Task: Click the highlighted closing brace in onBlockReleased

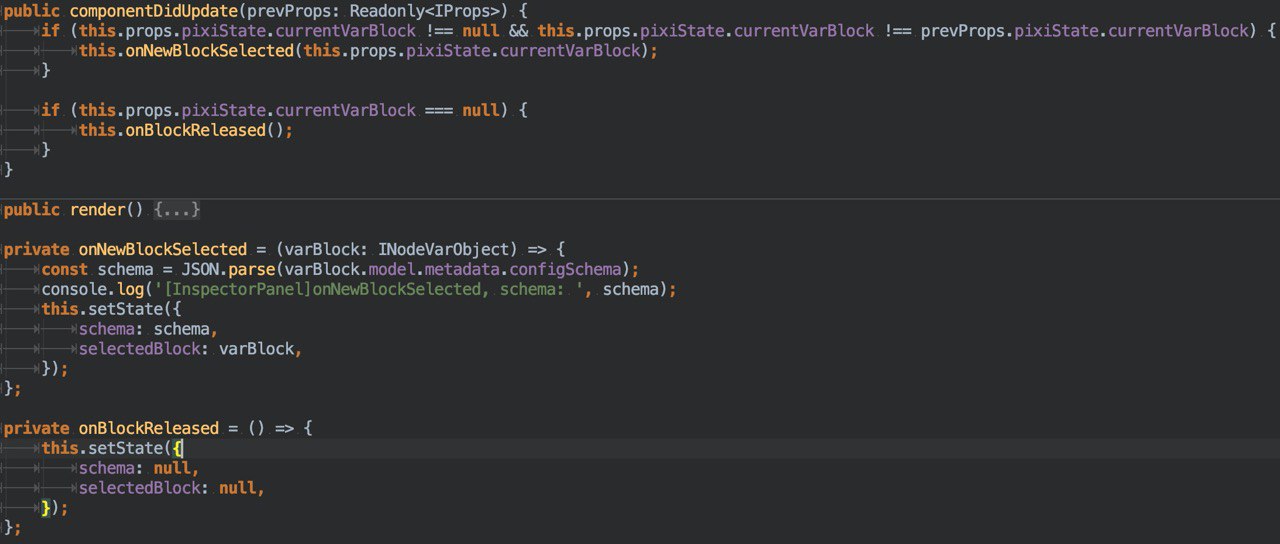Action: (x=45, y=508)
